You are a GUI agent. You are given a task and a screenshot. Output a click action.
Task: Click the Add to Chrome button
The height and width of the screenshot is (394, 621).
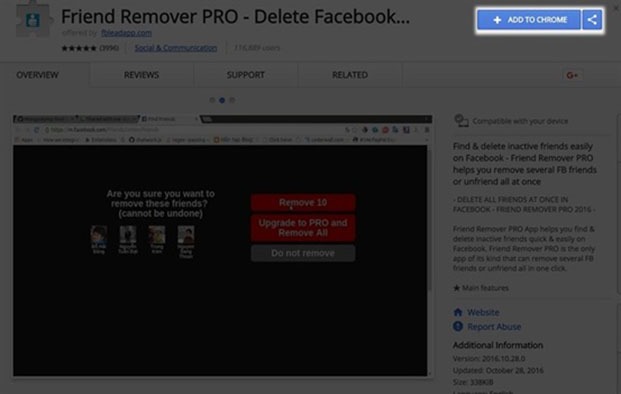coord(529,20)
